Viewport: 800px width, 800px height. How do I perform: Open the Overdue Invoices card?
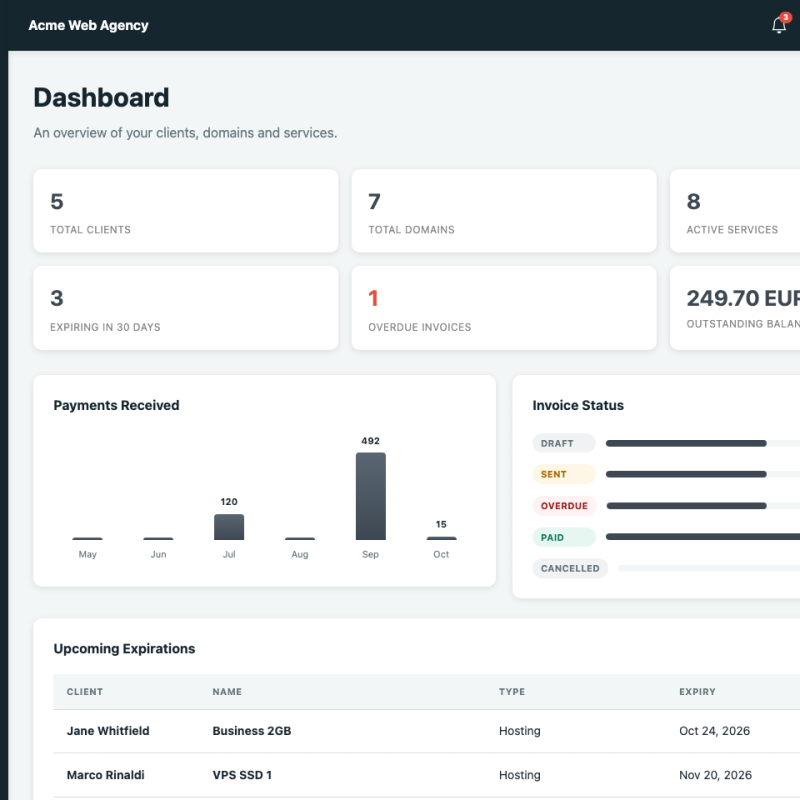pyautogui.click(x=504, y=308)
